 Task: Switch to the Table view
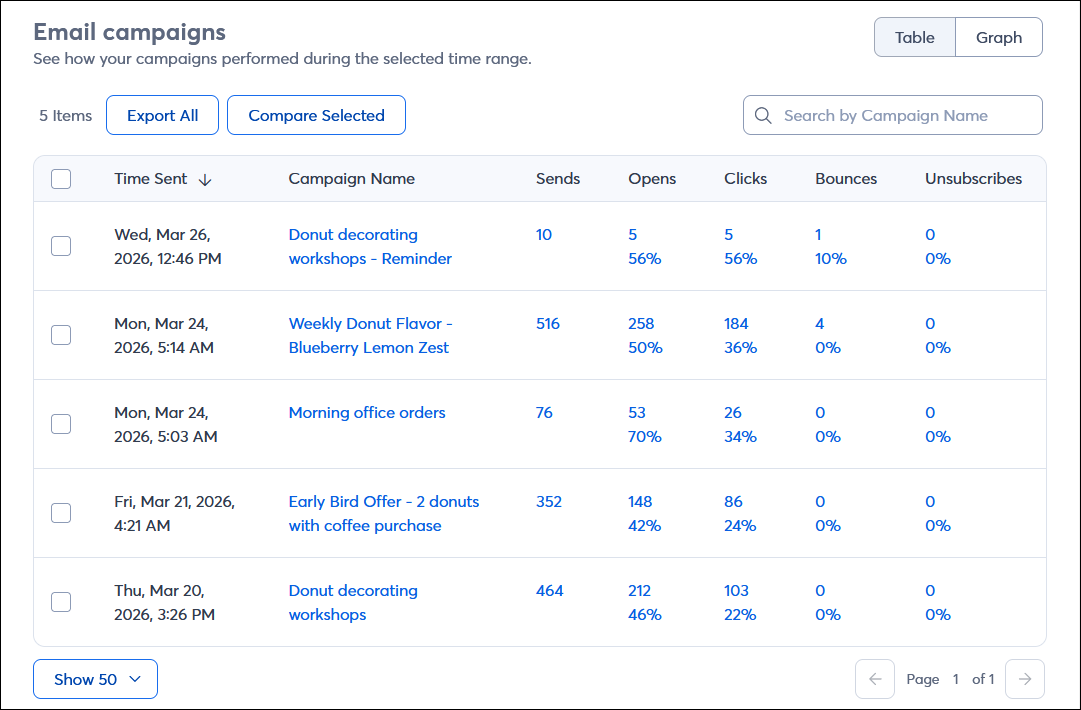click(914, 37)
